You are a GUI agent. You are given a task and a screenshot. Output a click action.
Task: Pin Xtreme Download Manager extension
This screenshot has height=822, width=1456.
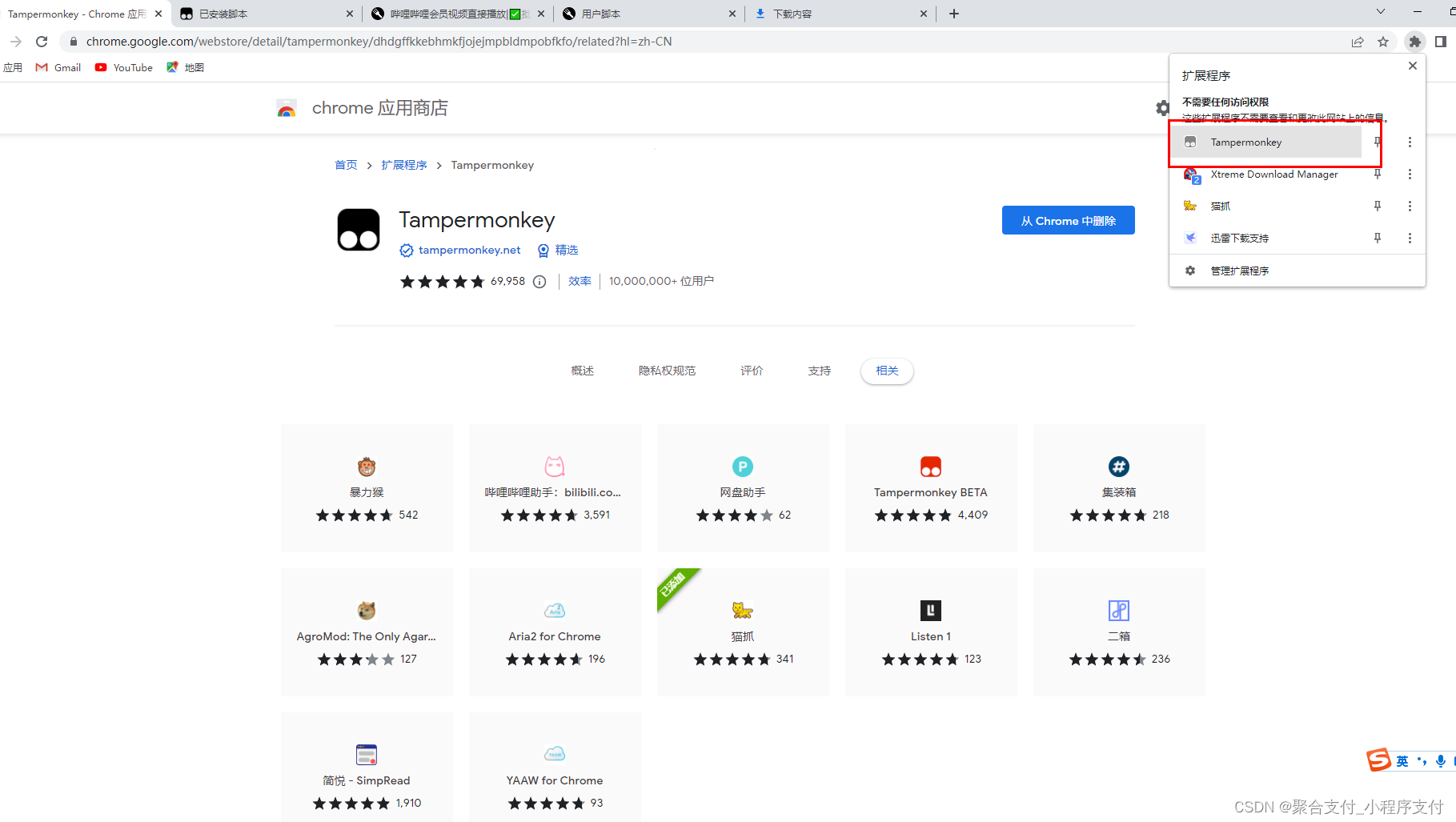tap(1378, 174)
